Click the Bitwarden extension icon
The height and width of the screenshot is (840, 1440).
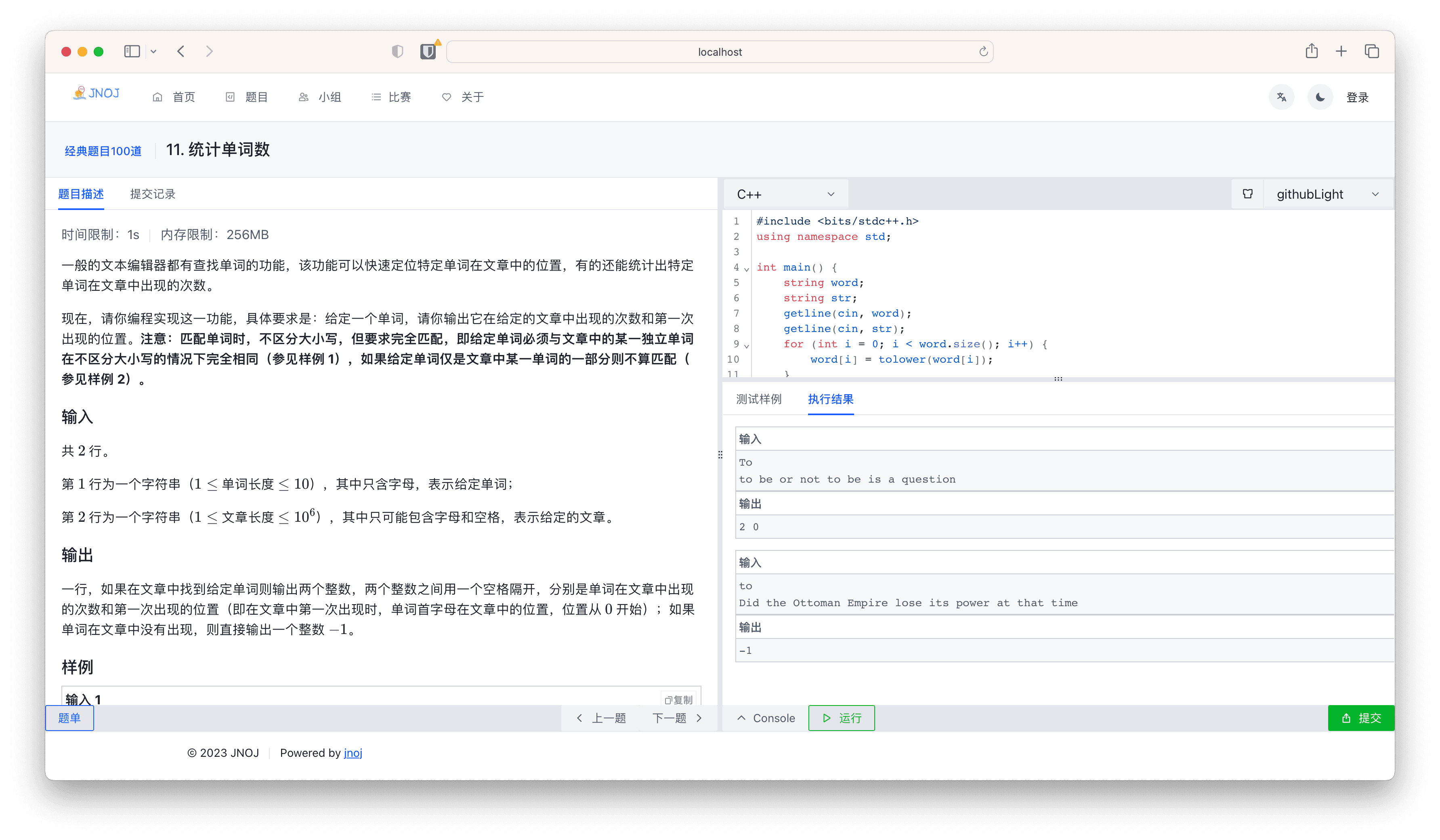(428, 51)
